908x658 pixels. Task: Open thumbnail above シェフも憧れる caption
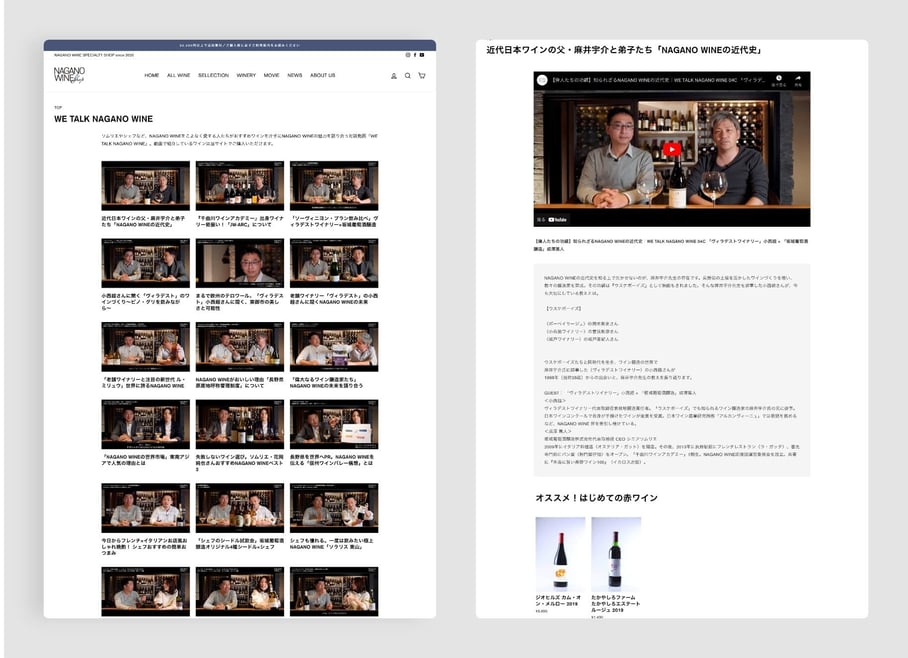(334, 508)
